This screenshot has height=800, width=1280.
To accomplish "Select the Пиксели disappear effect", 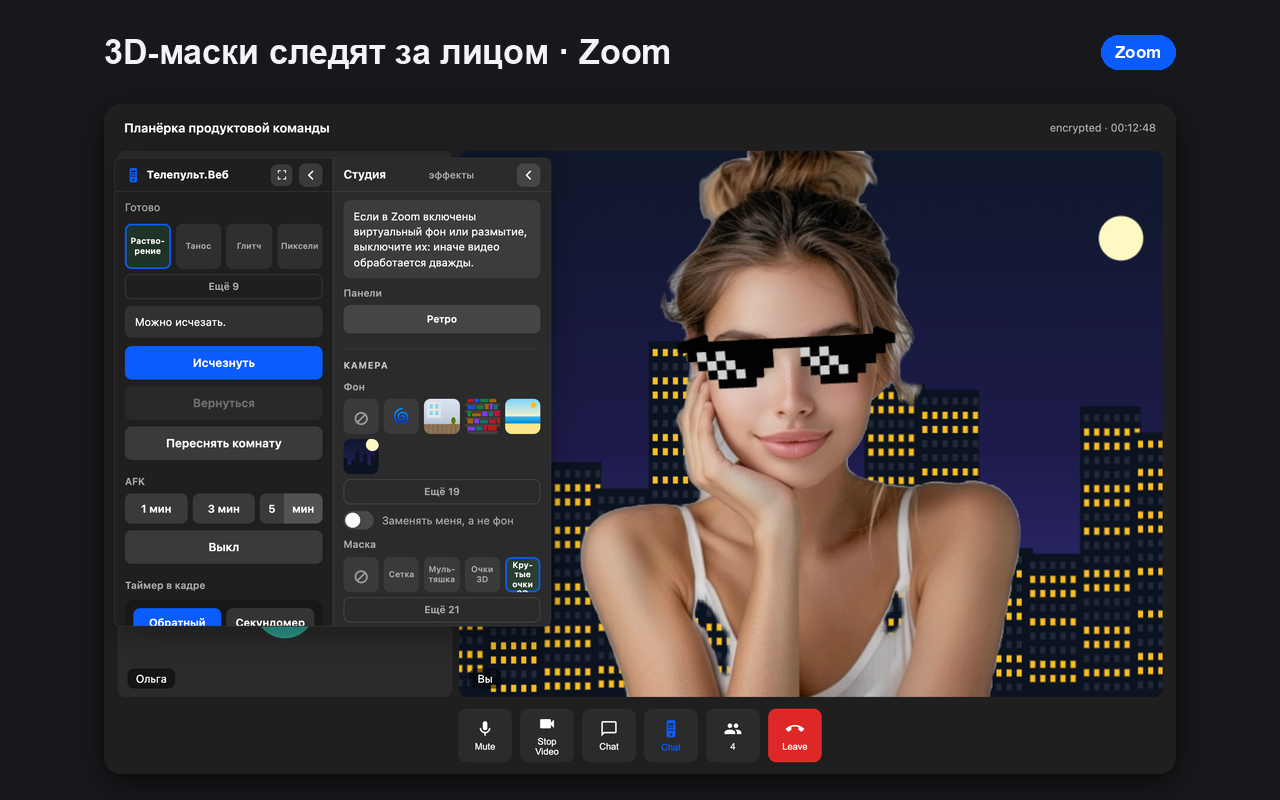I will 300,246.
